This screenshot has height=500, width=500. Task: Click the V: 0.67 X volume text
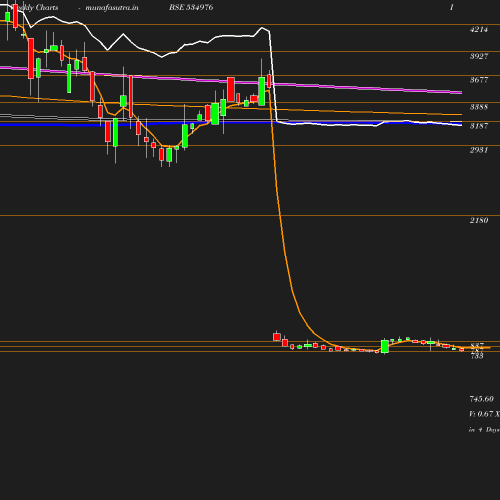click(484, 414)
